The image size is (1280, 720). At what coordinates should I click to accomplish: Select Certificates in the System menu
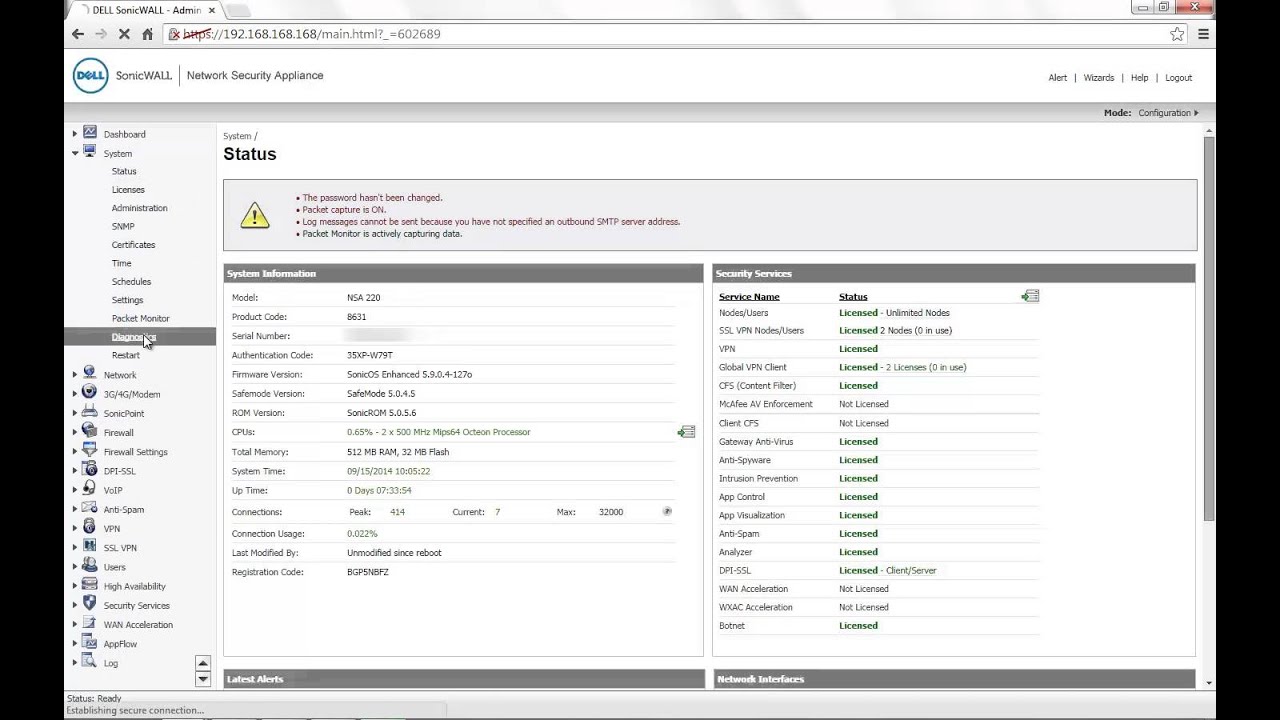click(x=133, y=245)
